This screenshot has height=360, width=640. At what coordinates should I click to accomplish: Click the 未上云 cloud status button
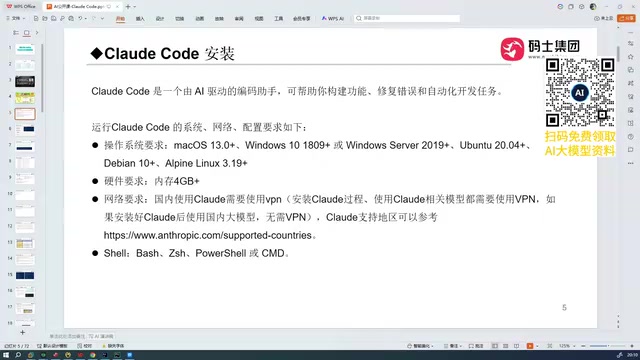coord(604,18)
